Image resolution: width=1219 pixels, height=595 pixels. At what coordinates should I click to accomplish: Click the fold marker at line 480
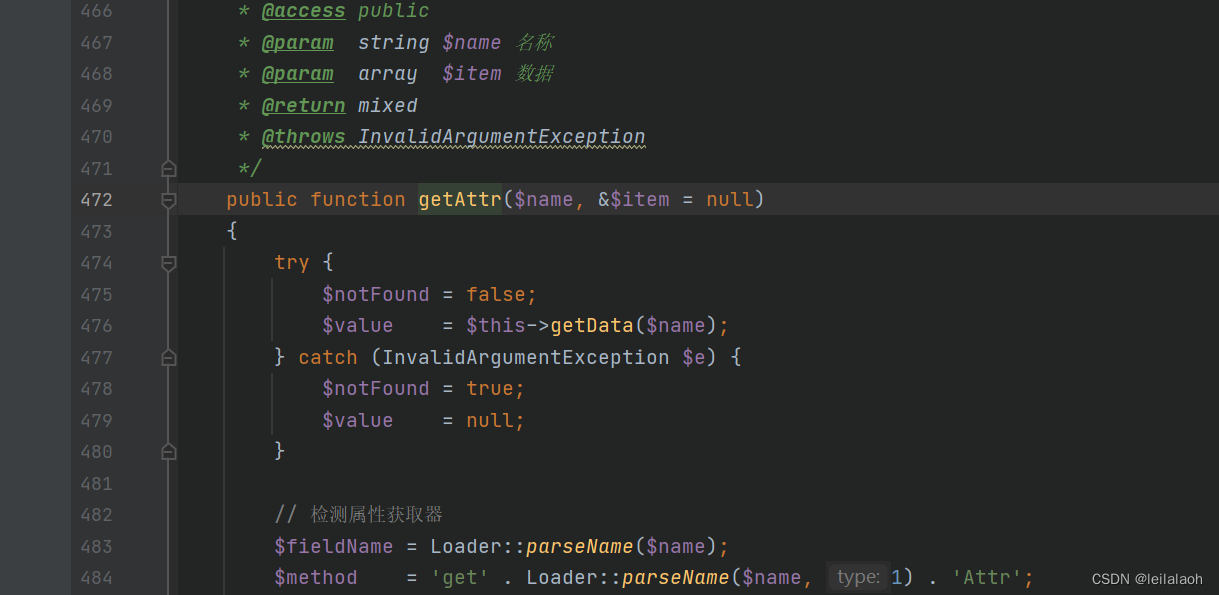[x=168, y=451]
